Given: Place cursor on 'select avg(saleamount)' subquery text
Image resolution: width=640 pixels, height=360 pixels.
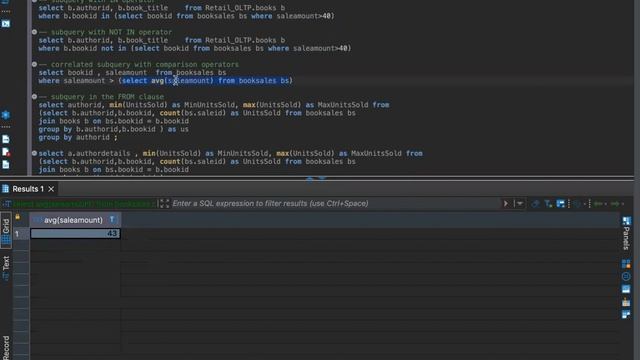Looking at the screenshot, I should 167,80.
